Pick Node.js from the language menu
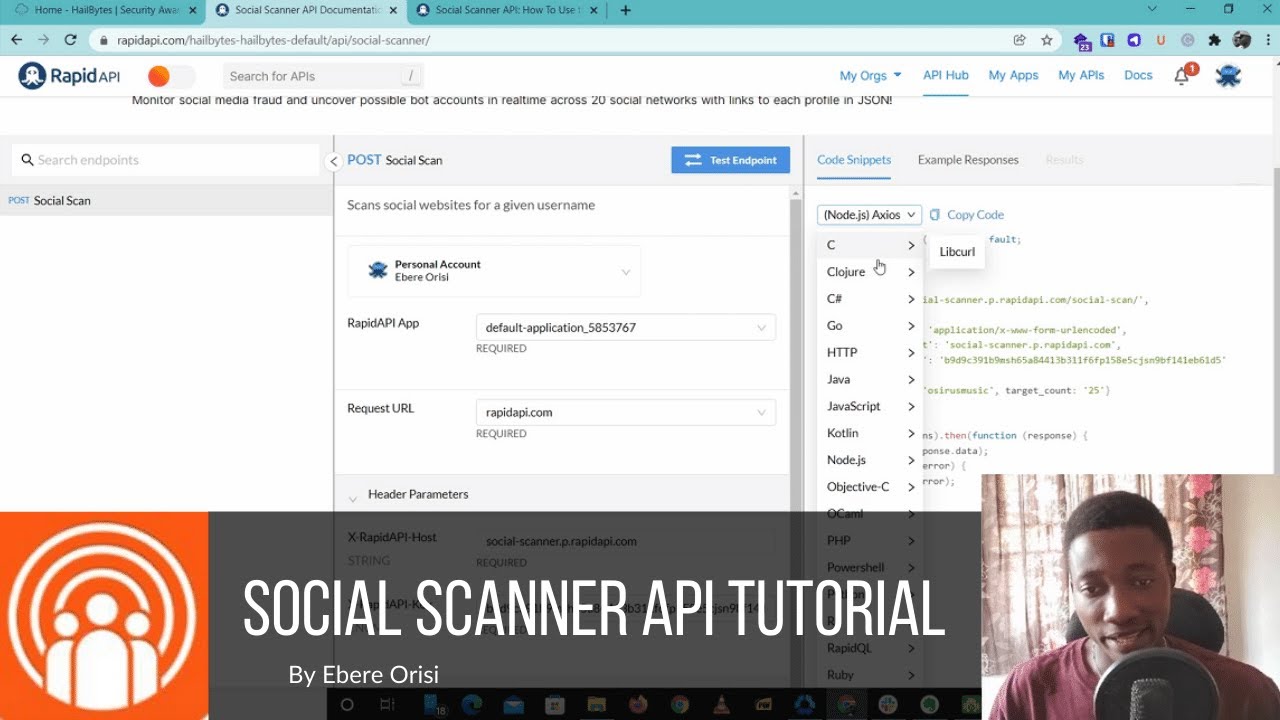This screenshot has width=1280, height=720. (869, 460)
